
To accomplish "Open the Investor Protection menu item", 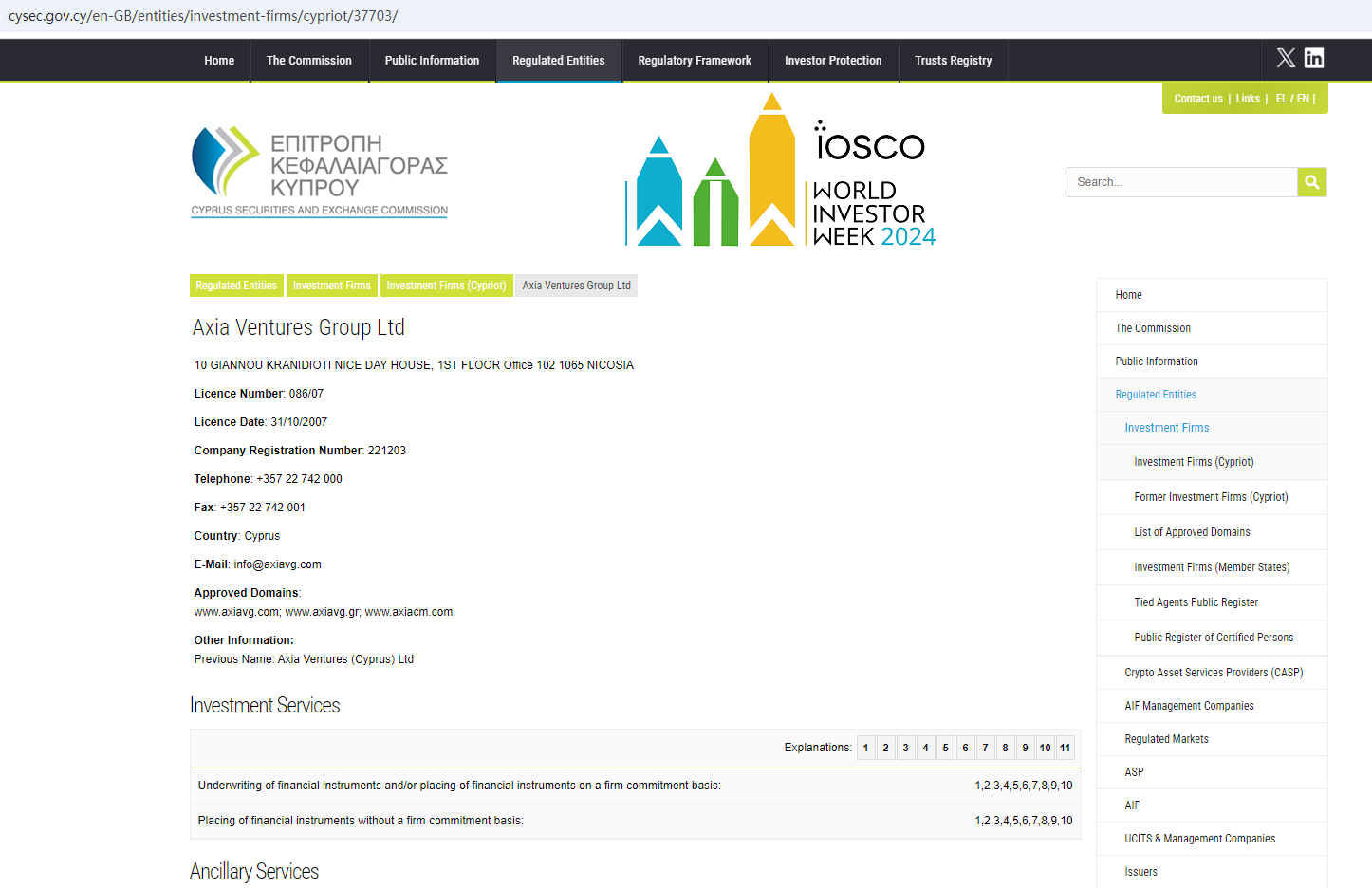I will (x=832, y=61).
